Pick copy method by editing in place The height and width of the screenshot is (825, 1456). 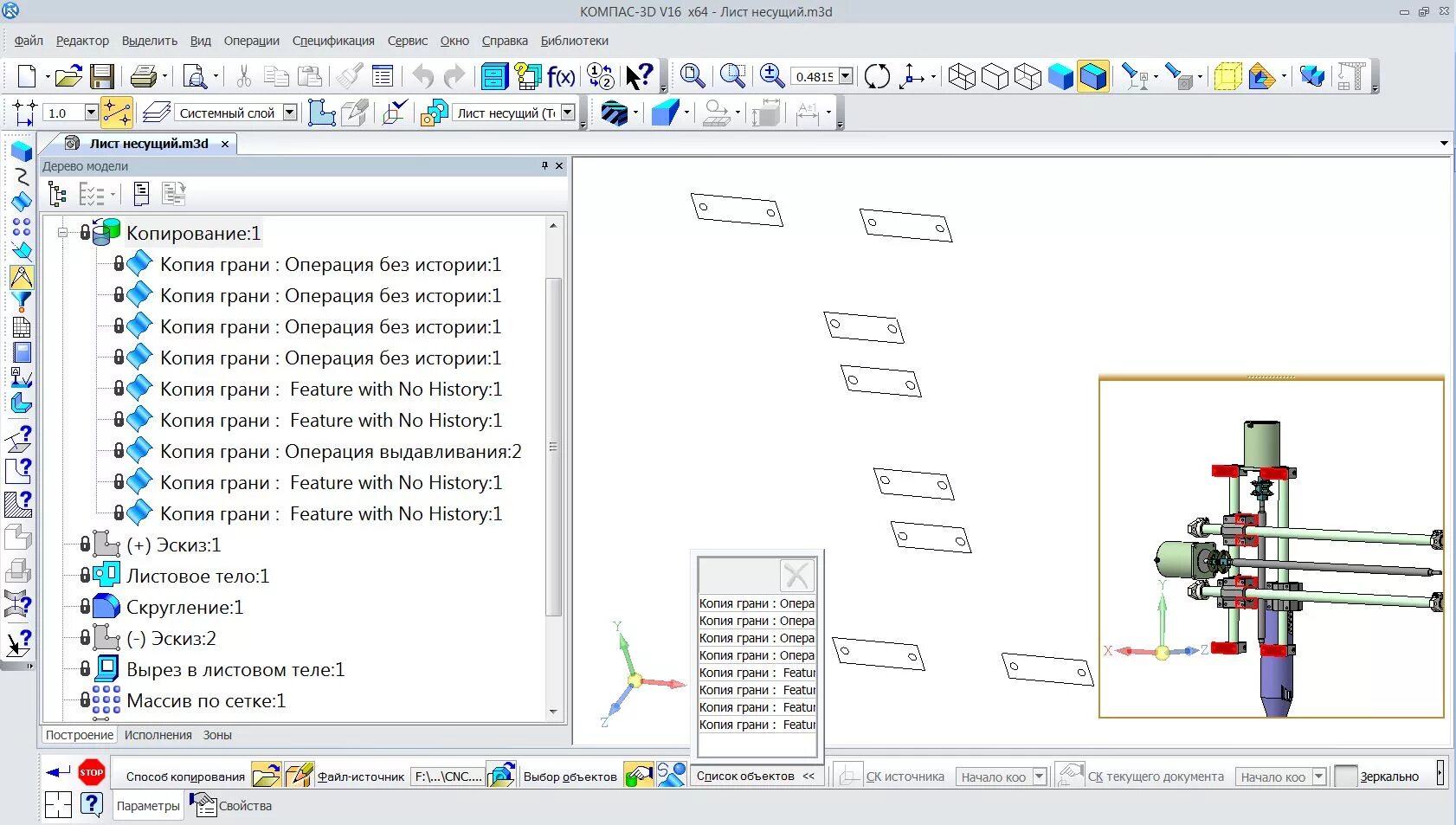(x=298, y=774)
